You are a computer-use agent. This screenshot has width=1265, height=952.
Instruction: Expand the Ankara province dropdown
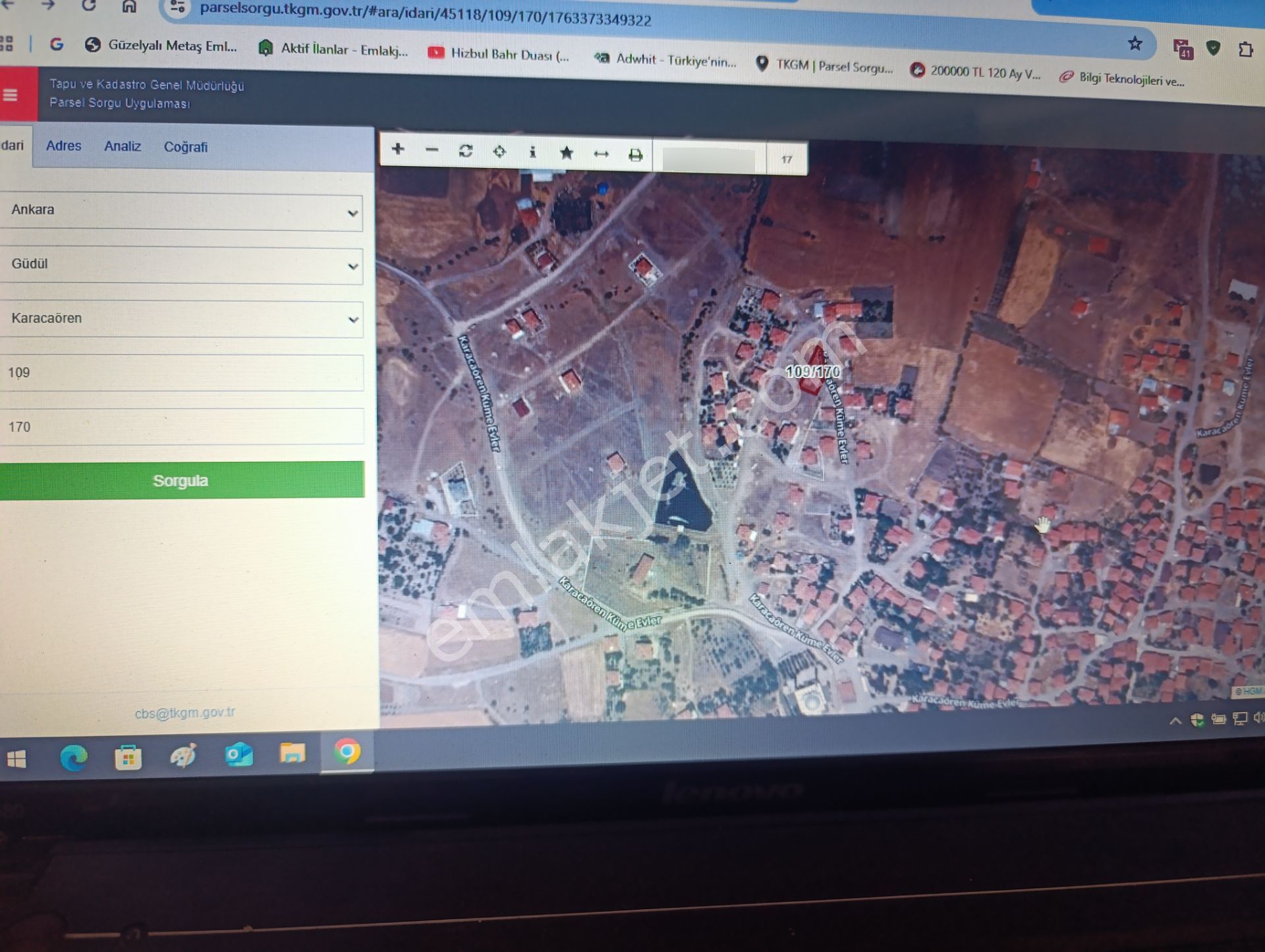point(352,213)
